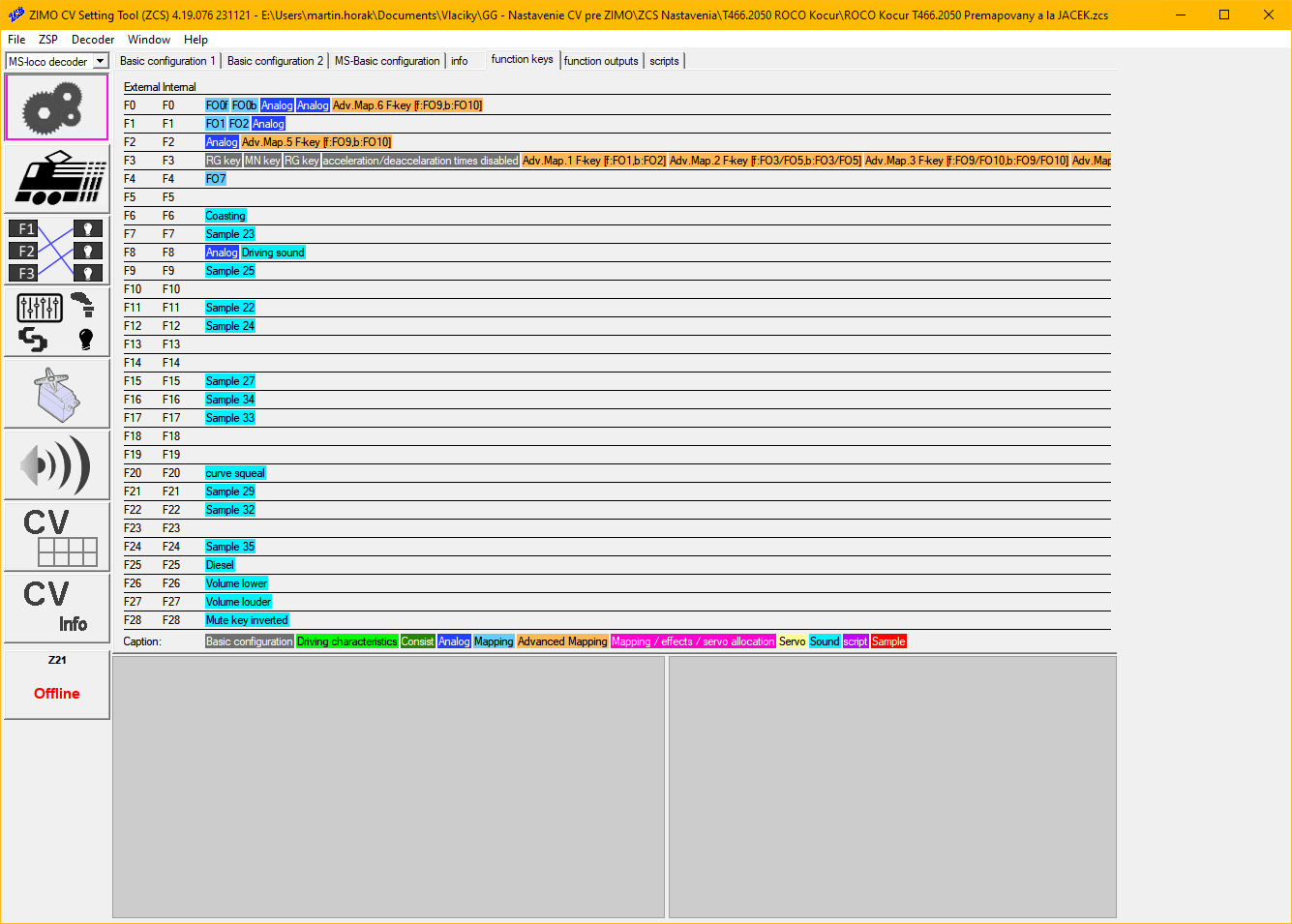This screenshot has height=924, width=1292.
Task: Select the Mute key inverted entry on F28
Action: [247, 620]
